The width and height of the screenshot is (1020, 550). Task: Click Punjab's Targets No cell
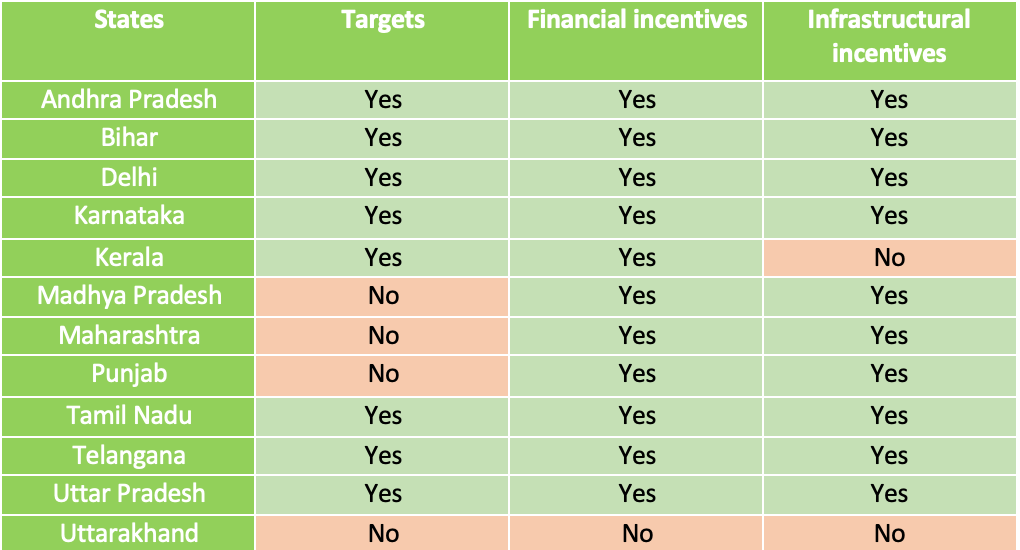pyautogui.click(x=382, y=376)
